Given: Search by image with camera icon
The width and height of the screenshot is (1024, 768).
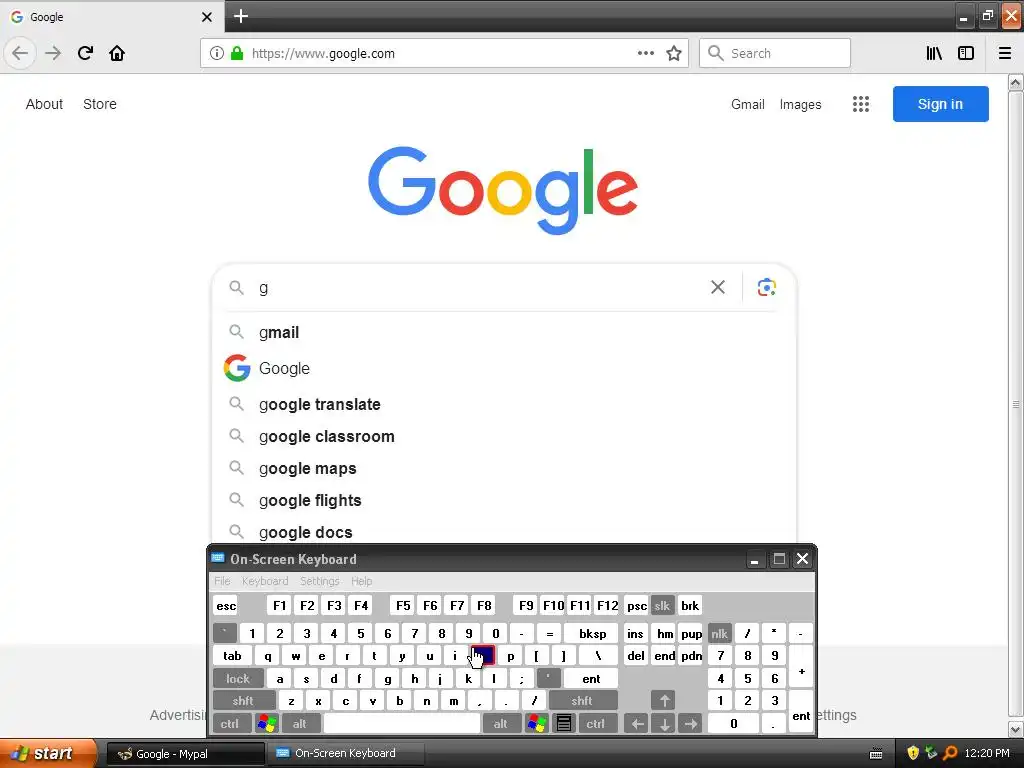Looking at the screenshot, I should coord(767,287).
